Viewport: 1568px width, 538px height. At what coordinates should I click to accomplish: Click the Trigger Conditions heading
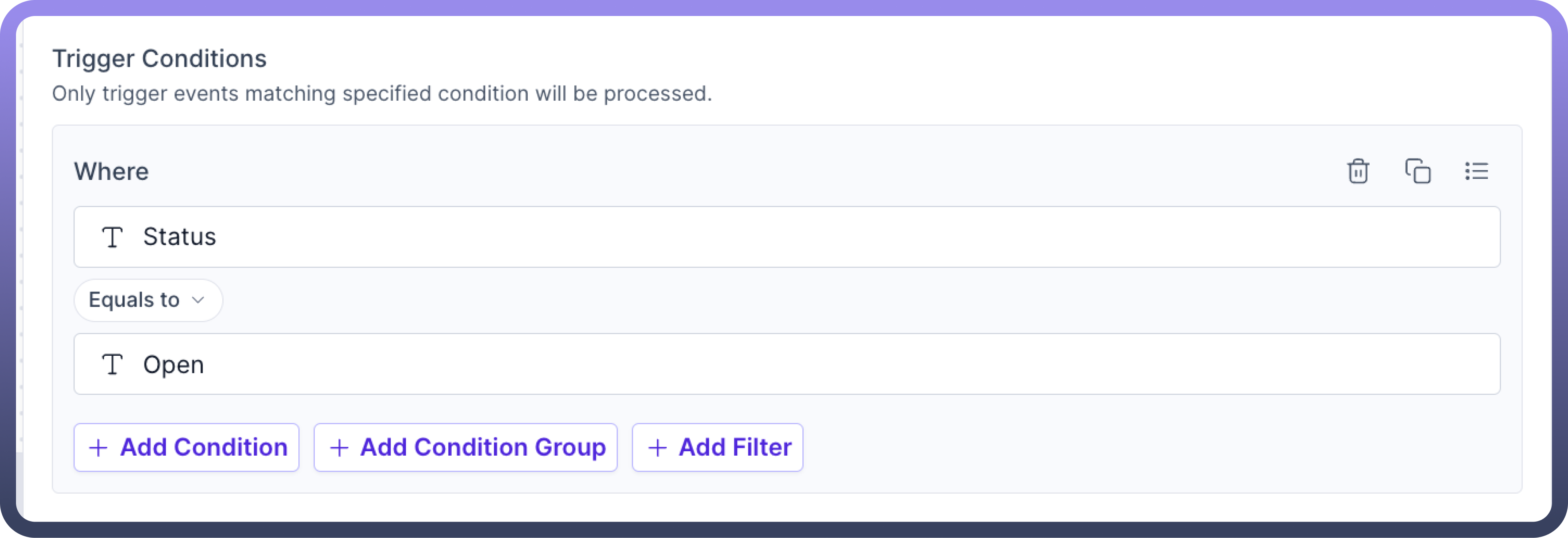(x=160, y=59)
